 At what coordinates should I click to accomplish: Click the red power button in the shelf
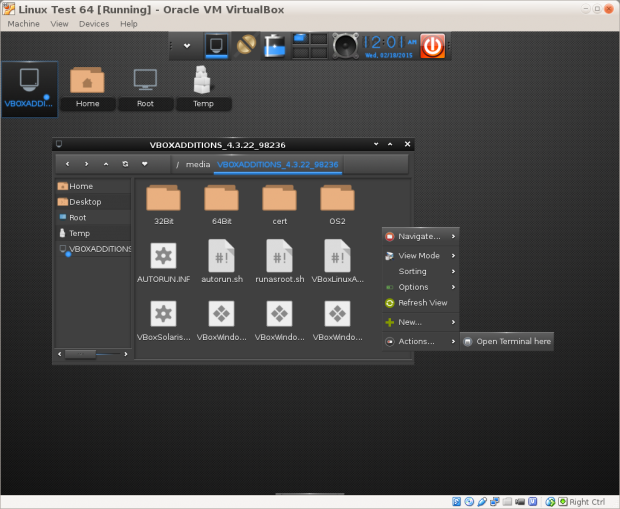tap(432, 45)
